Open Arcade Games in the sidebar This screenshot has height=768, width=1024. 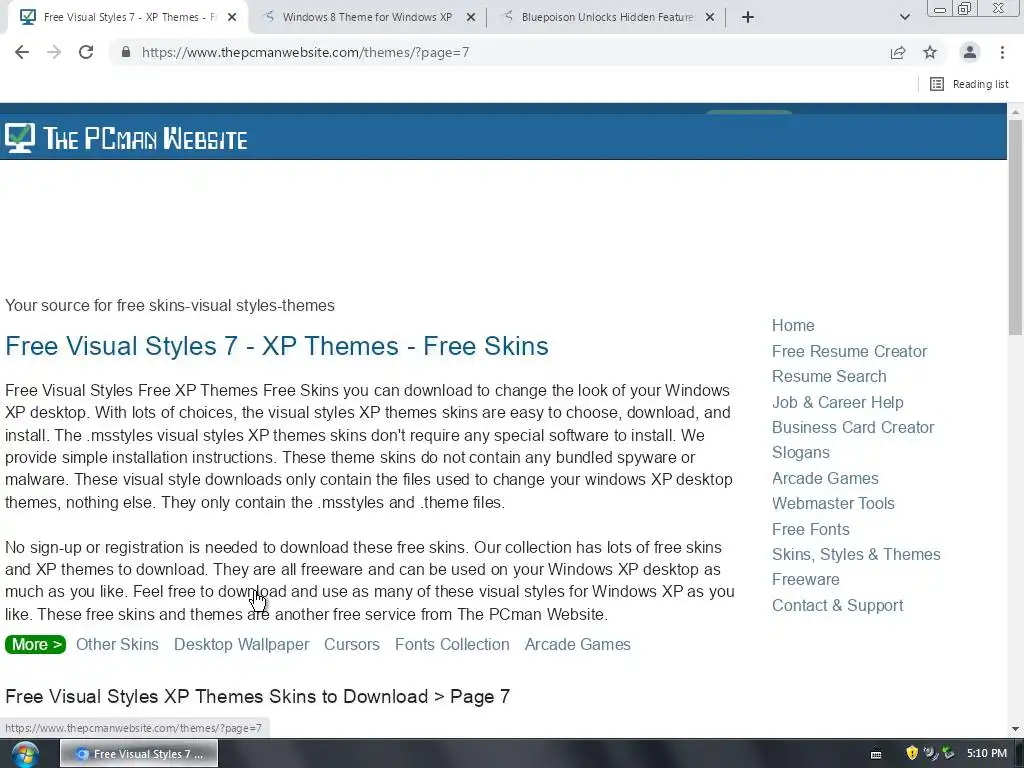pyautogui.click(x=825, y=478)
